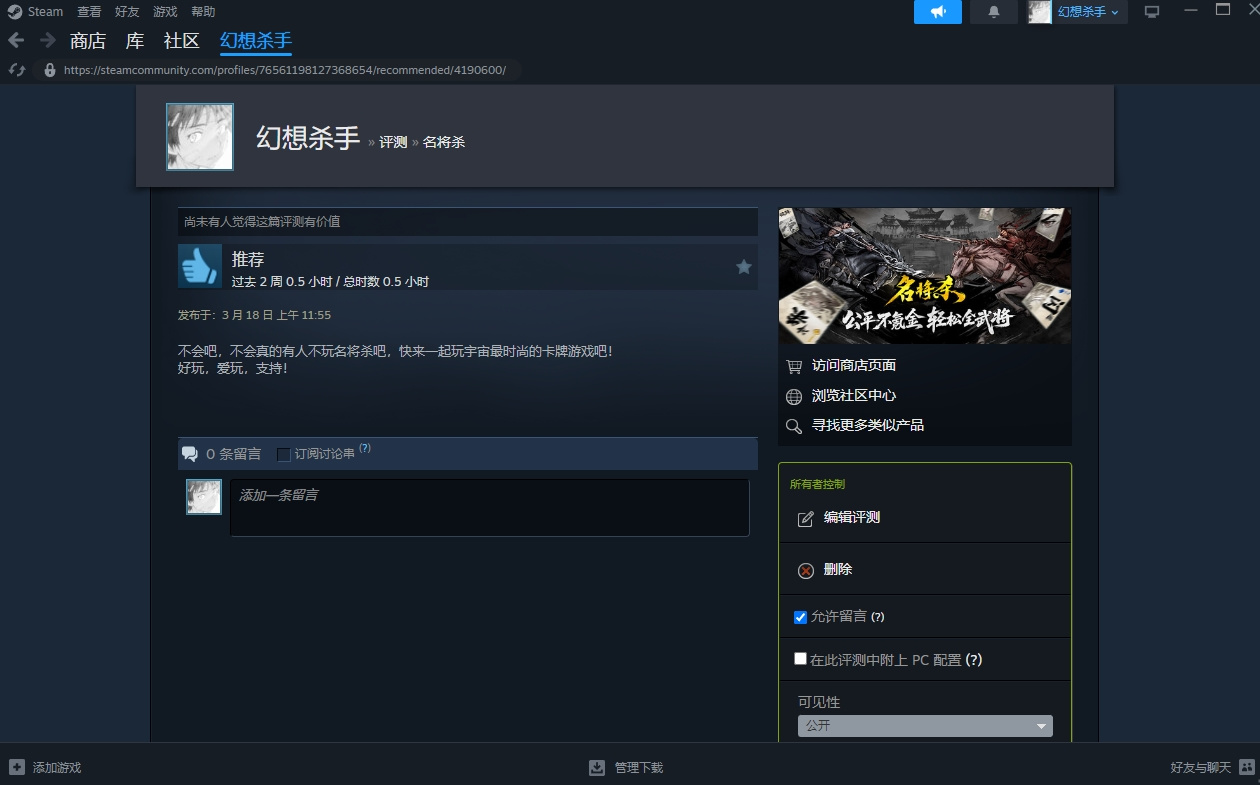Click the star award icon on review
This screenshot has width=1260, height=785.
(744, 267)
